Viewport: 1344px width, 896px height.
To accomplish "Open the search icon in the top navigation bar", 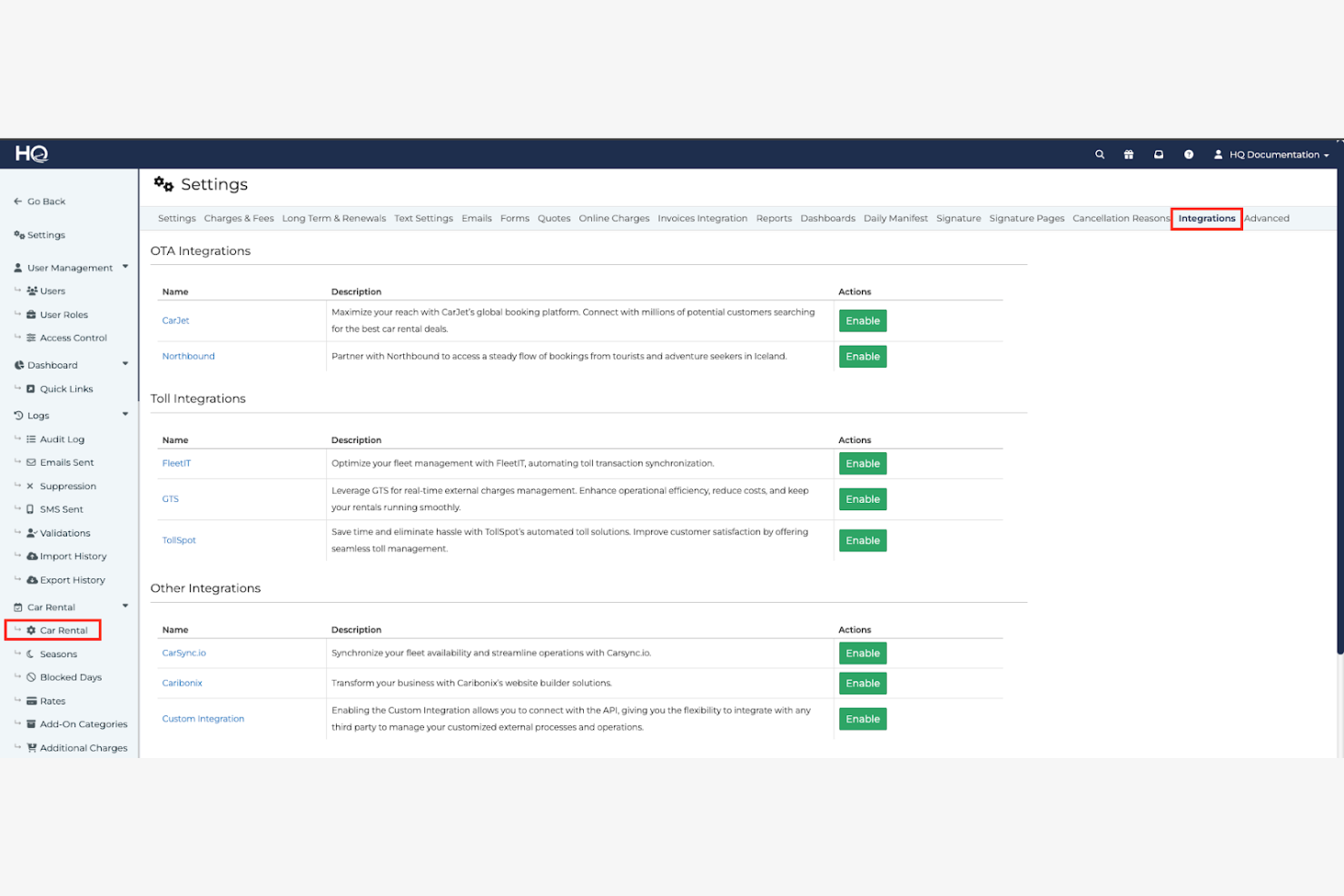I will click(x=1100, y=153).
